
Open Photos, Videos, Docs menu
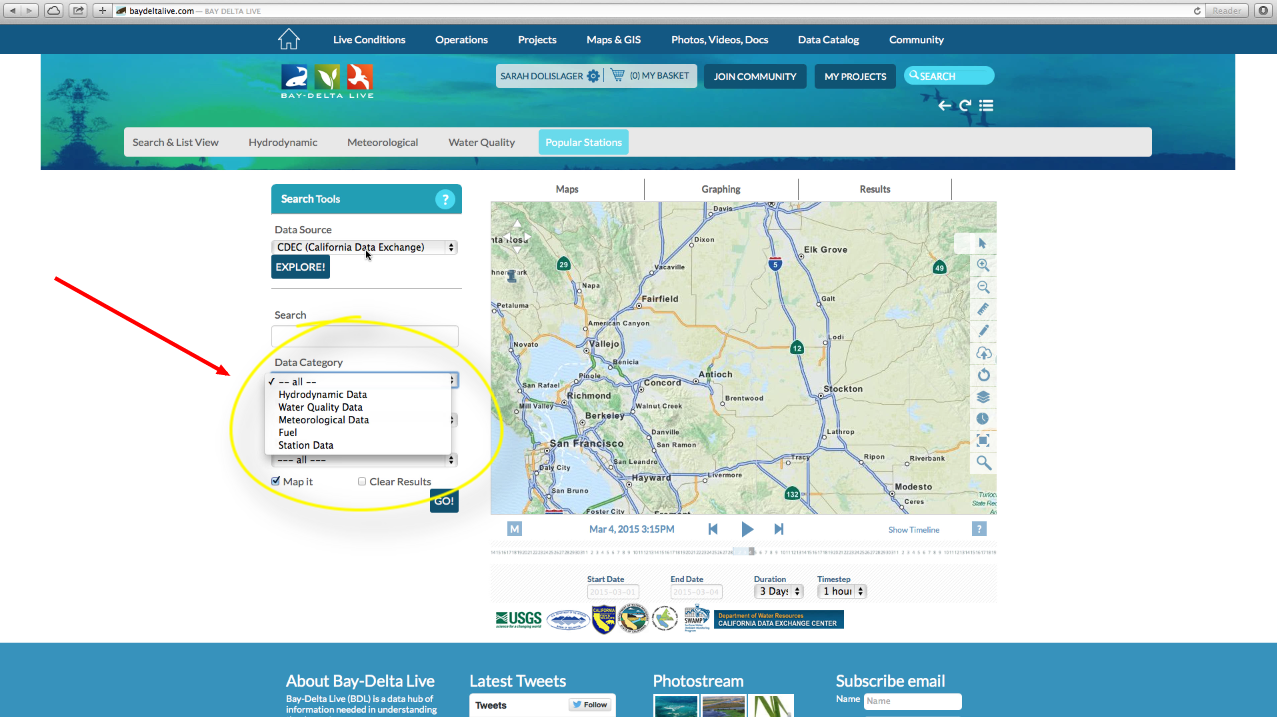[x=720, y=40]
